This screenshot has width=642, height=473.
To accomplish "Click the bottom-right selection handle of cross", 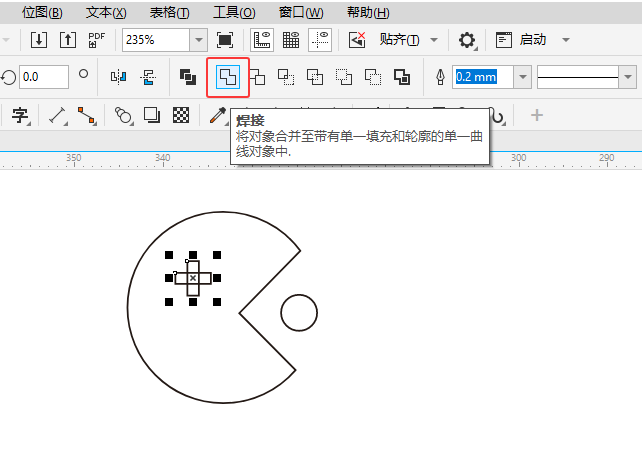I will tap(217, 302).
